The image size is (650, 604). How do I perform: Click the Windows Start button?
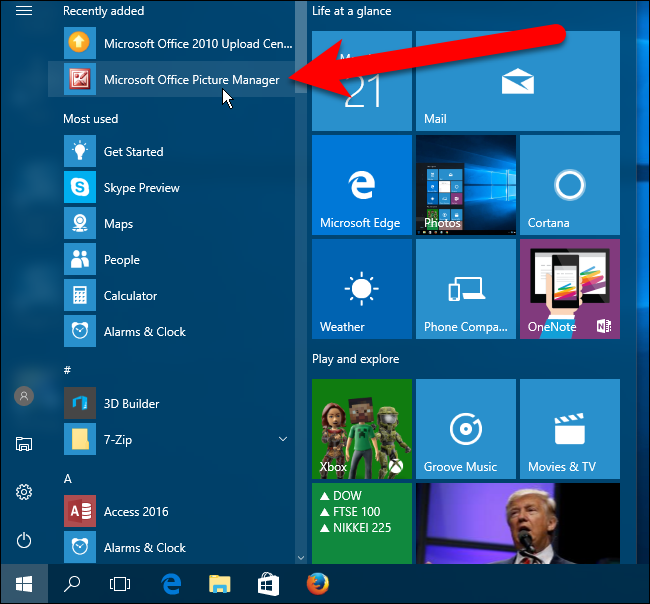(x=24, y=584)
